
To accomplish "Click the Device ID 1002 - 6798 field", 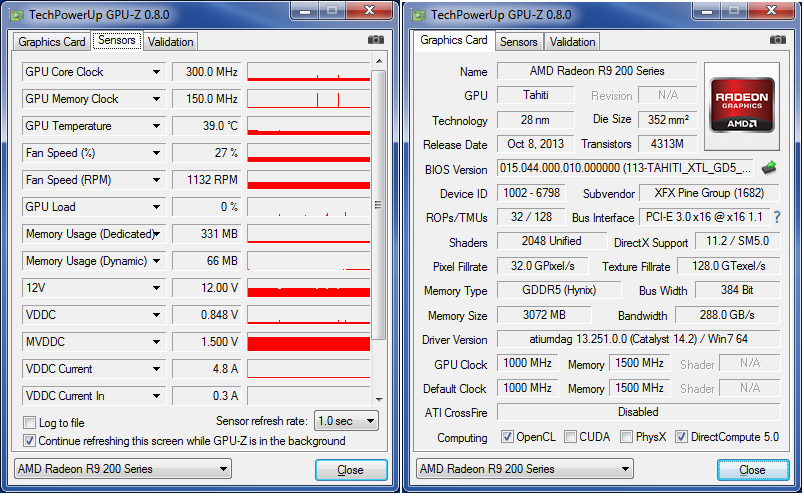I will pyautogui.click(x=531, y=193).
